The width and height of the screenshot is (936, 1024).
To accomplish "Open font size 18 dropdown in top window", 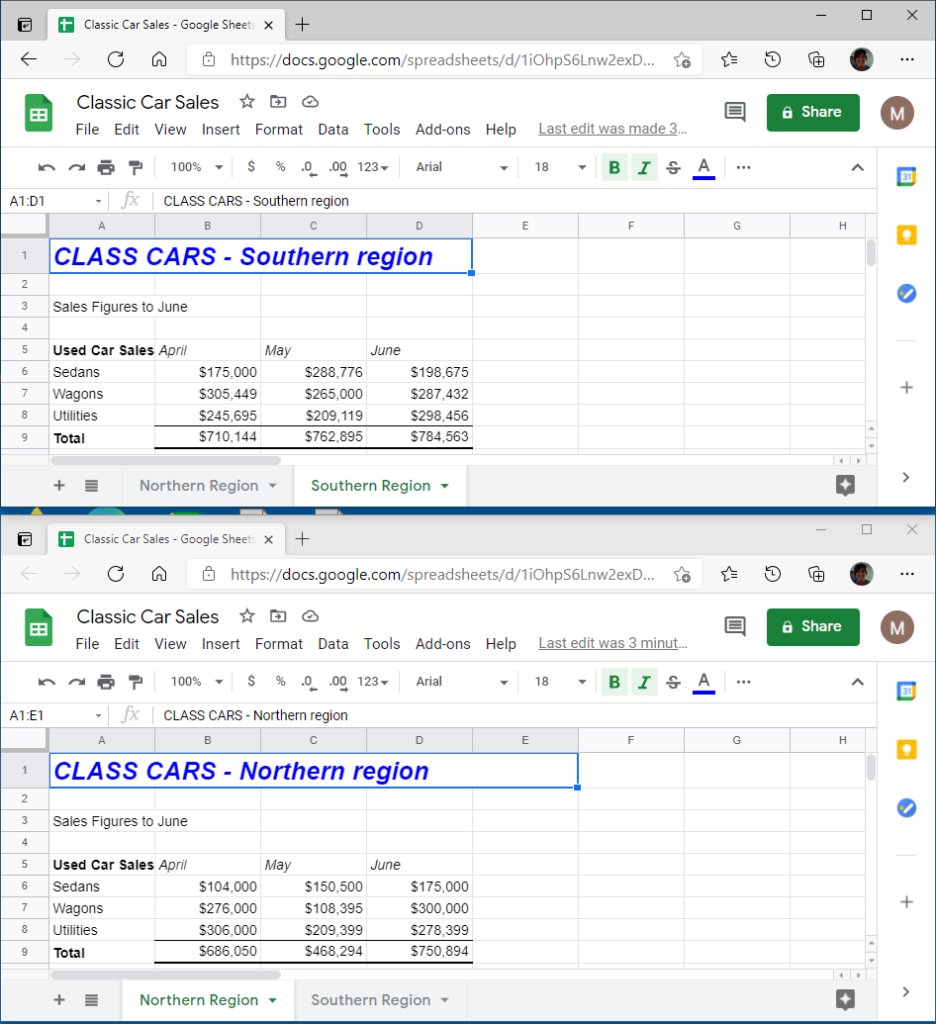I will (x=560, y=167).
